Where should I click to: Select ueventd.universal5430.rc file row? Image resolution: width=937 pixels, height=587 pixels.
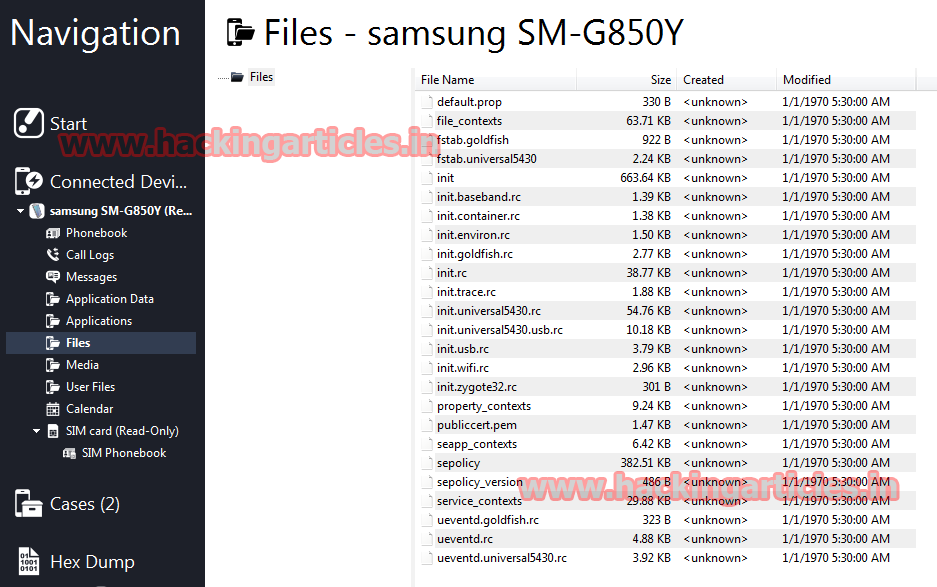pyautogui.click(x=665, y=558)
